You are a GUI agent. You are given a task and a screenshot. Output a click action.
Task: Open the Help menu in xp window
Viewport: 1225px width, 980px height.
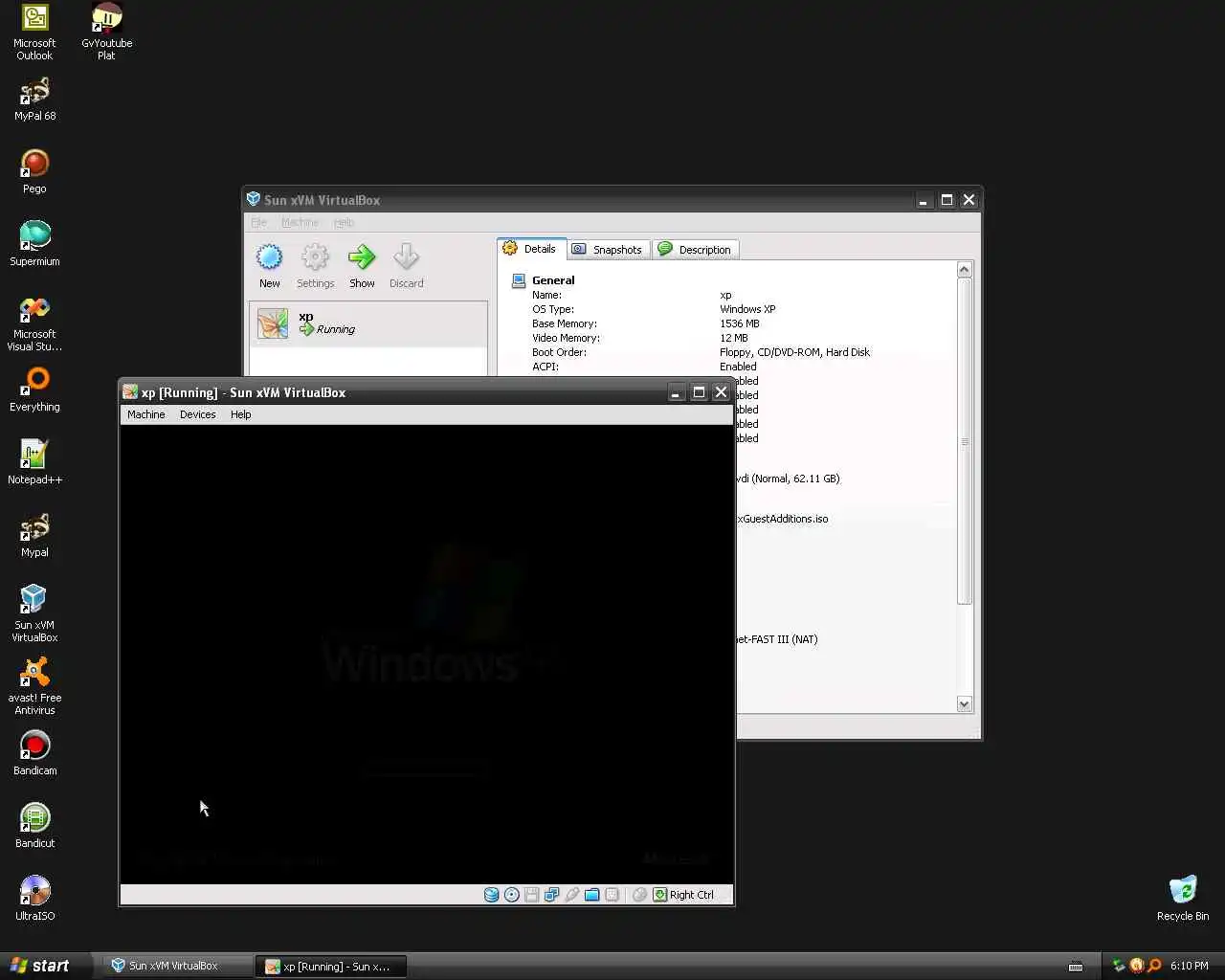(240, 414)
